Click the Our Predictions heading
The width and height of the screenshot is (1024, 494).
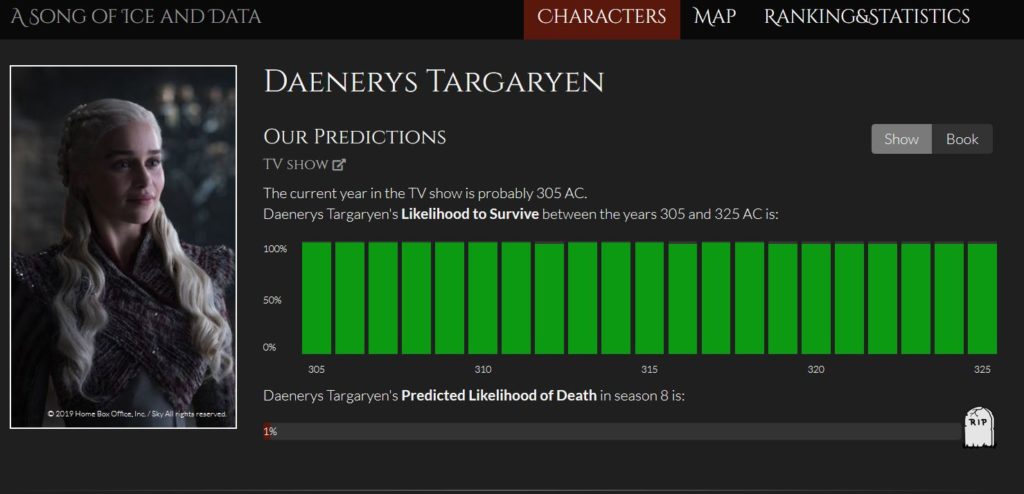355,137
